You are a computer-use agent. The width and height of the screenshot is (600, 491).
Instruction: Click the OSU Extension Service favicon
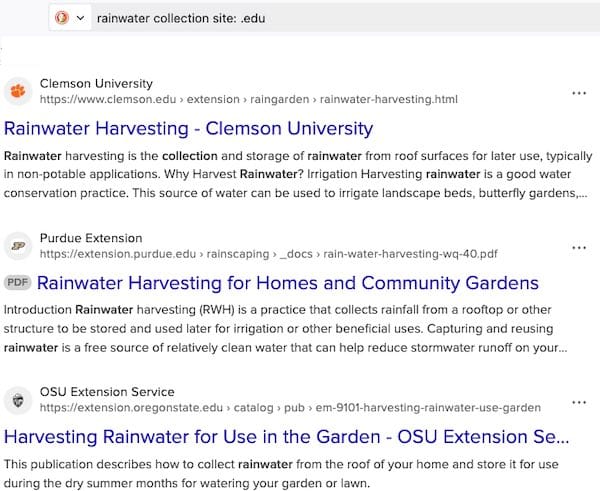pos(17,400)
